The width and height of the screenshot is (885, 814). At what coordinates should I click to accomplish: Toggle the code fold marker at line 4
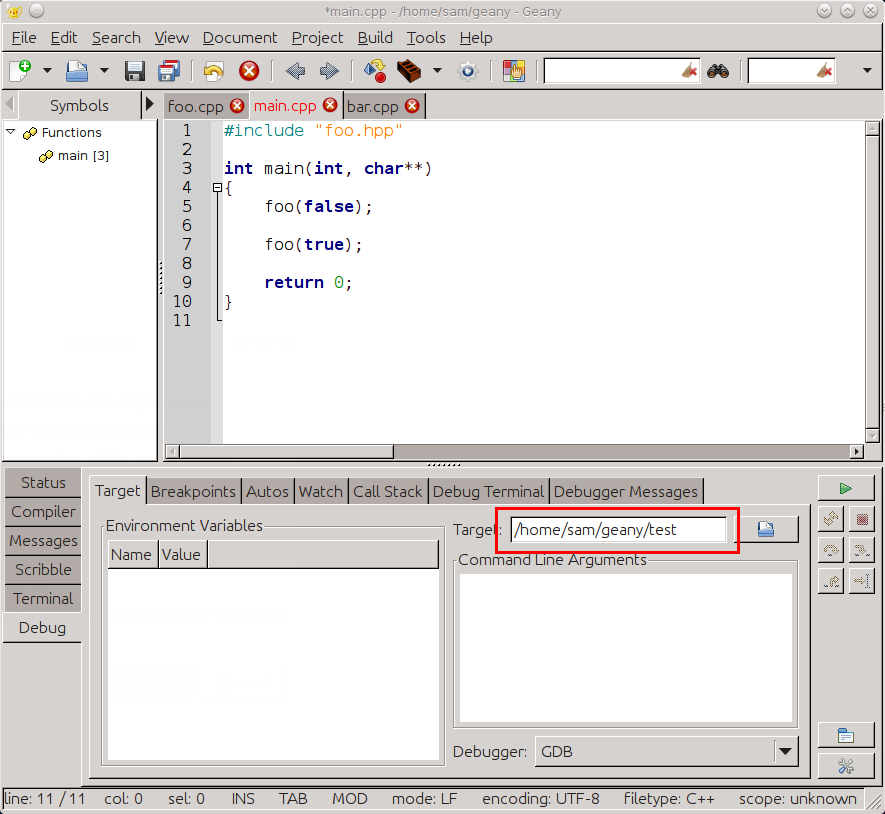point(217,187)
